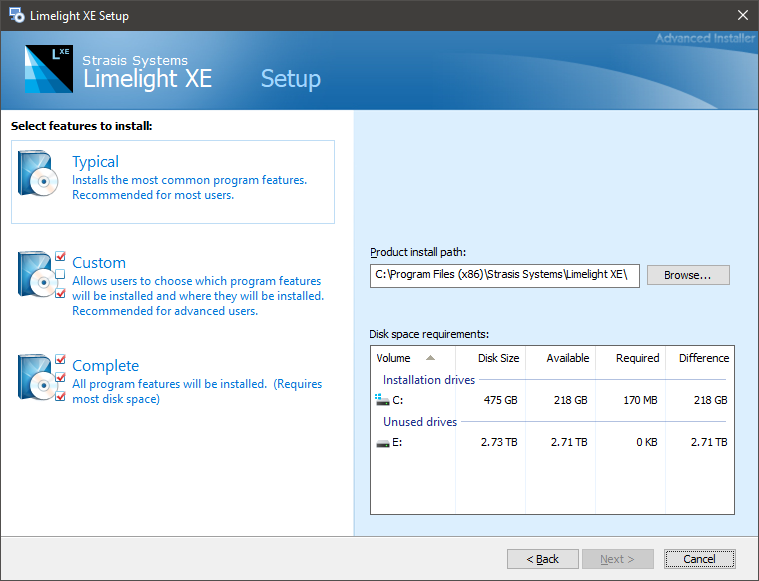The height and width of the screenshot is (581, 759).
Task: Sort by the Available column header
Action: 561,358
